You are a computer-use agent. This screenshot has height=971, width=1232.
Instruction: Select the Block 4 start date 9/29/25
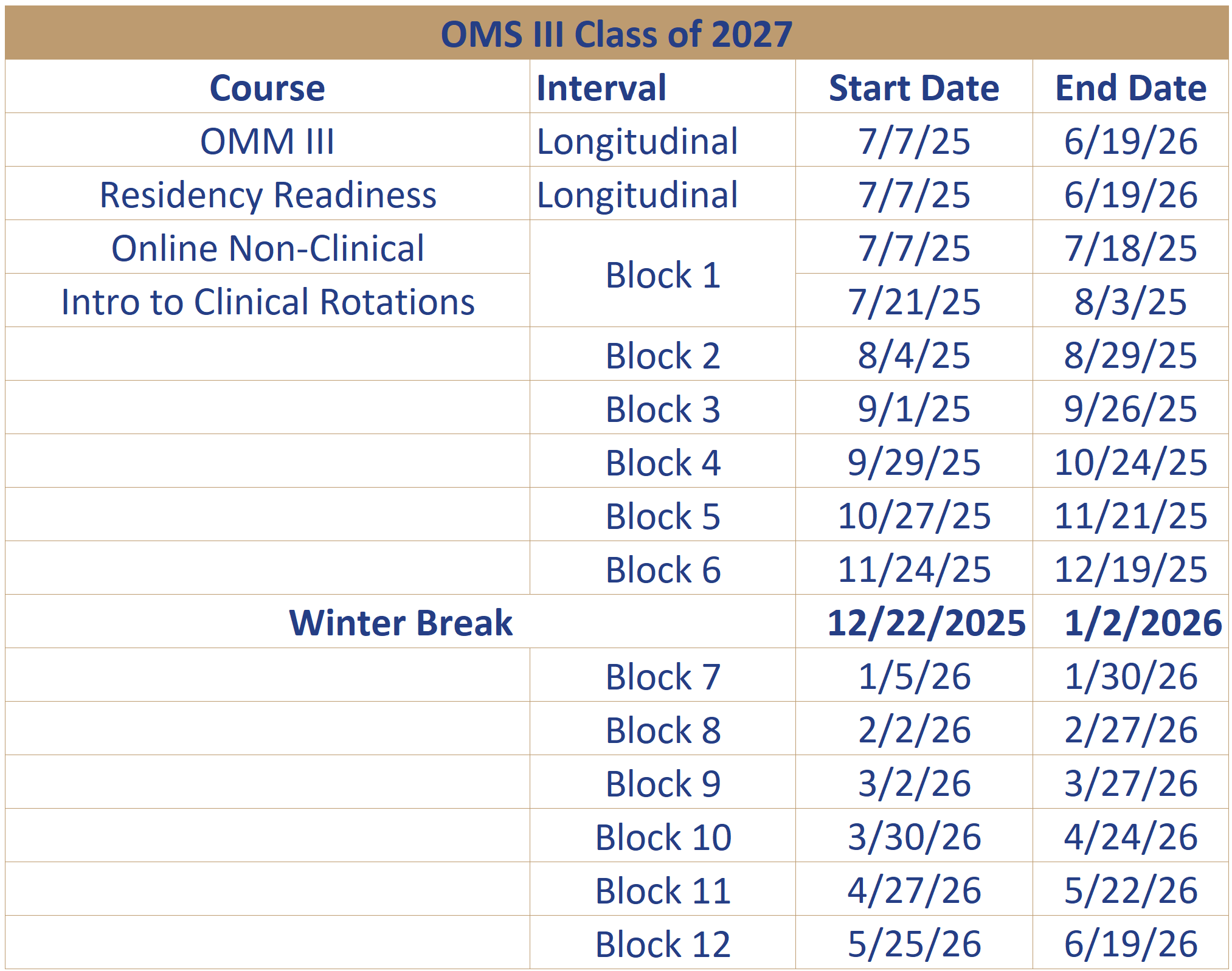pyautogui.click(x=914, y=462)
